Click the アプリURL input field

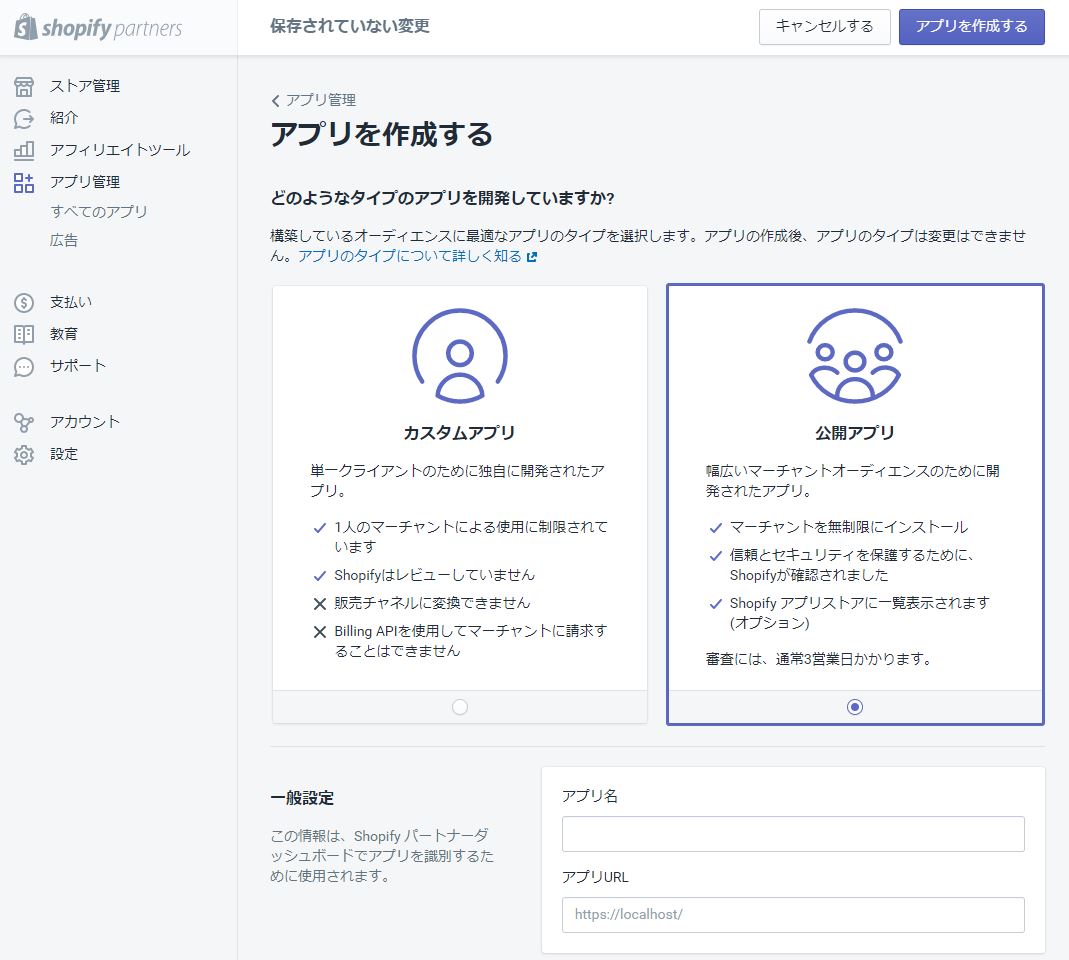click(792, 915)
